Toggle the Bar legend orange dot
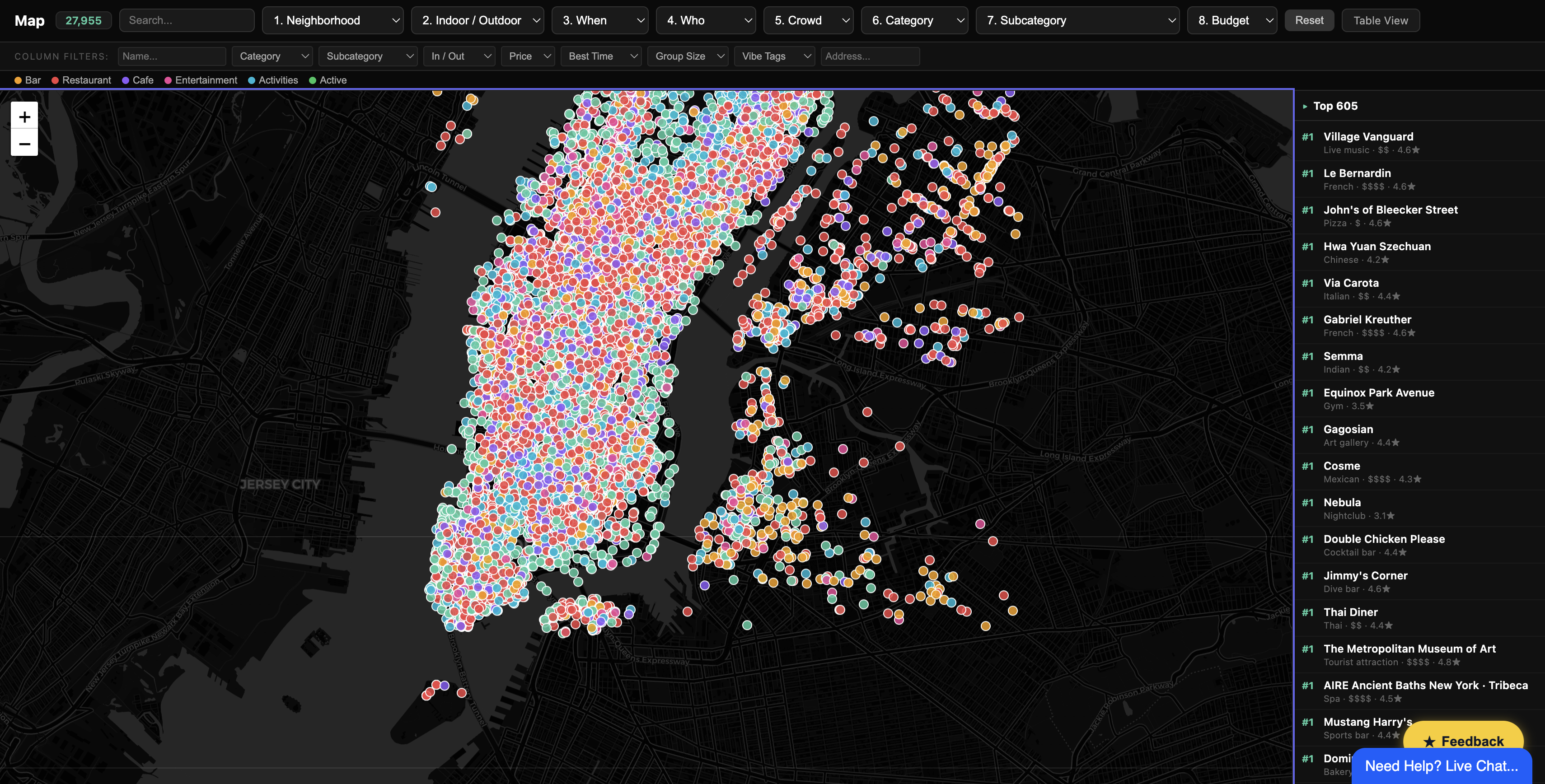Image resolution: width=1545 pixels, height=784 pixels. pyautogui.click(x=18, y=80)
